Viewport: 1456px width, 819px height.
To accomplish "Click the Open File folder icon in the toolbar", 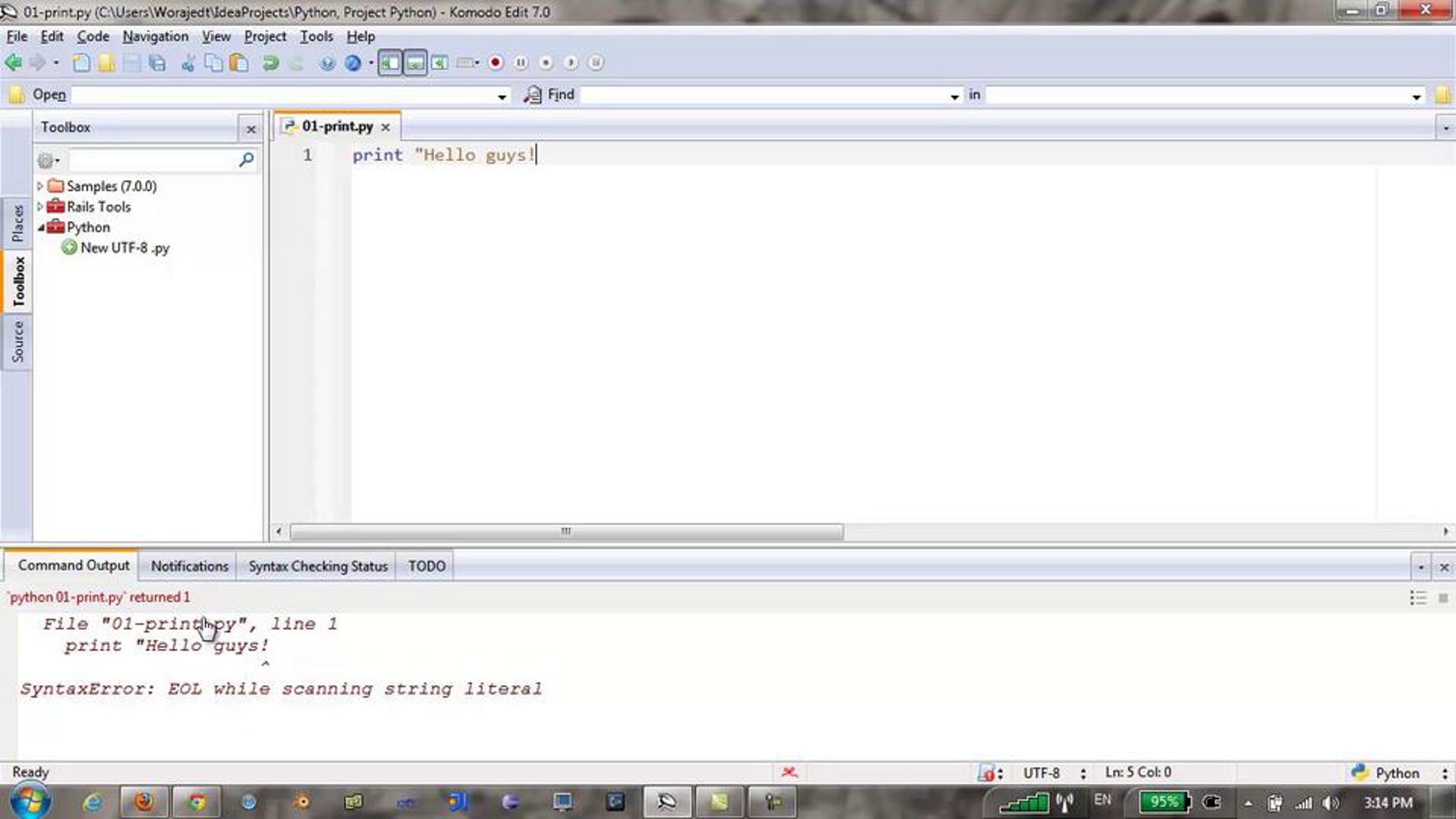I will 106,62.
